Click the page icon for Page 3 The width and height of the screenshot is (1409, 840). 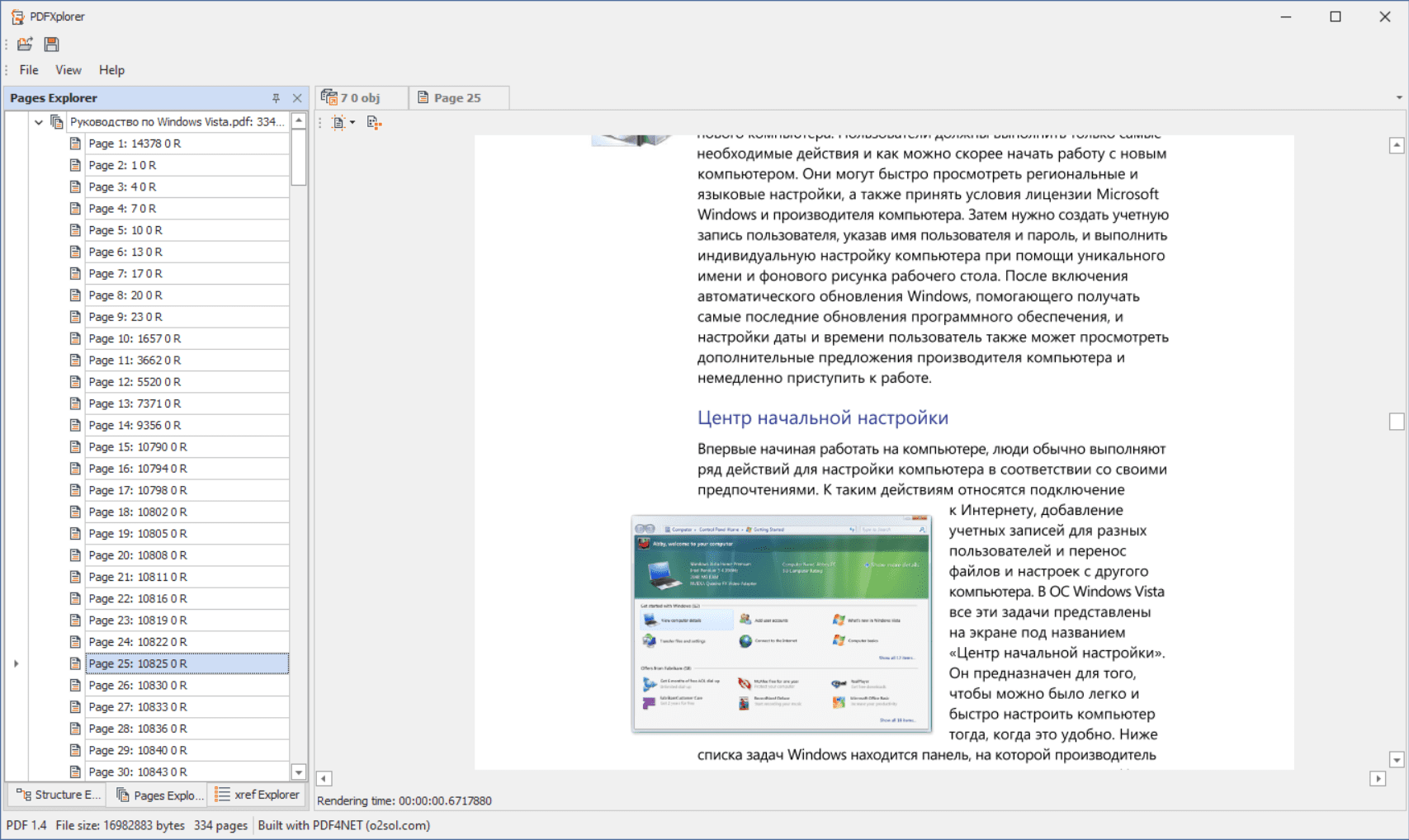pyautogui.click(x=75, y=186)
